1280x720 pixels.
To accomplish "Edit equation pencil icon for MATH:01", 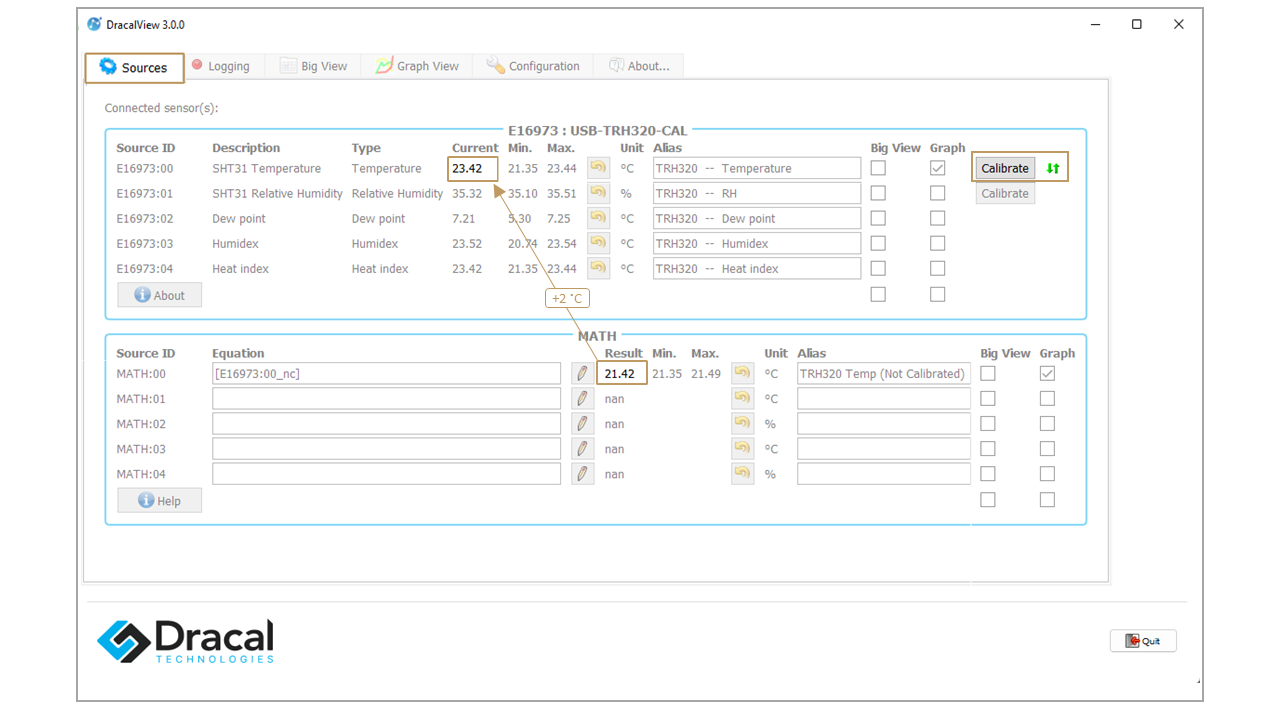I will [582, 398].
